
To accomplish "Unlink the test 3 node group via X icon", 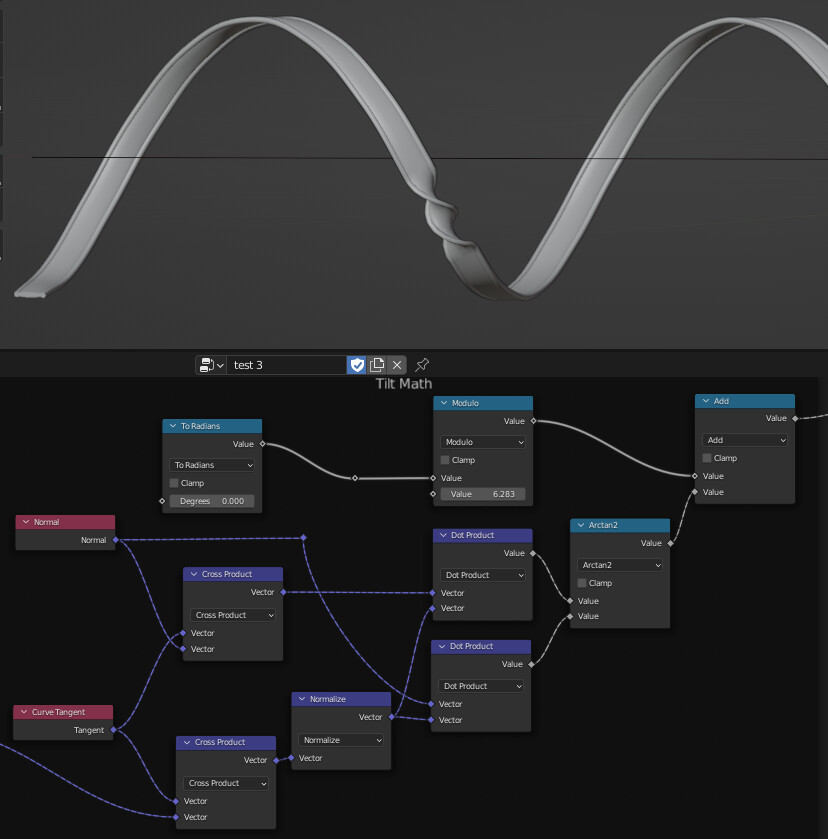I will tap(396, 365).
